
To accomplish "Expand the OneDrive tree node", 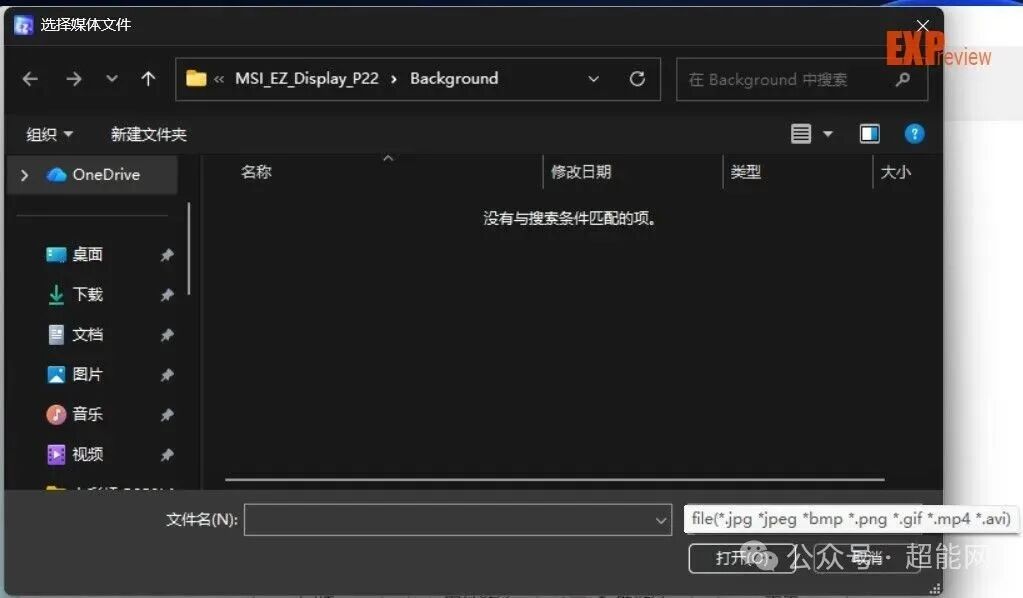I will click(x=24, y=175).
